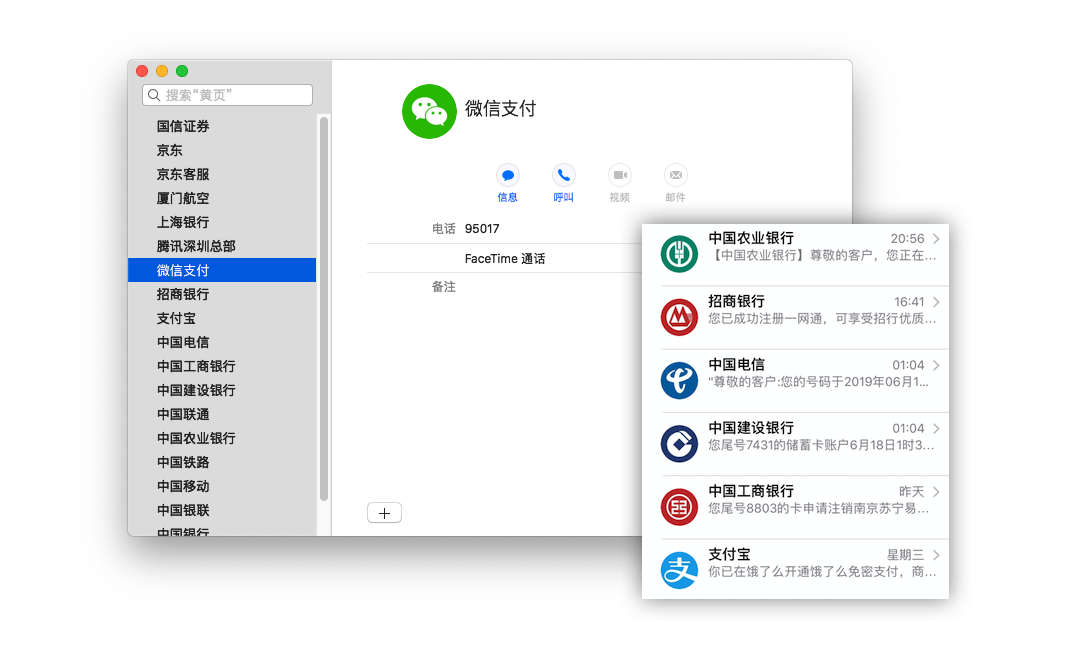Click the video (视频) camera icon
The image size is (1082, 661).
pyautogui.click(x=620, y=175)
